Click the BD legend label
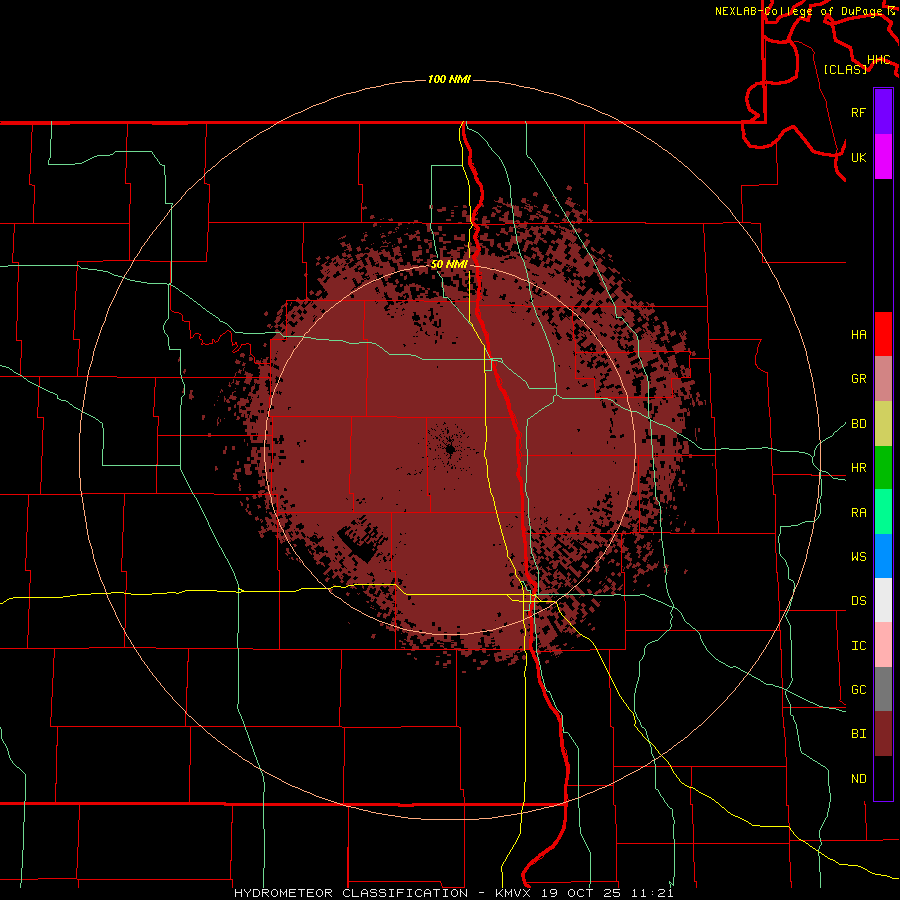 [x=858, y=424]
